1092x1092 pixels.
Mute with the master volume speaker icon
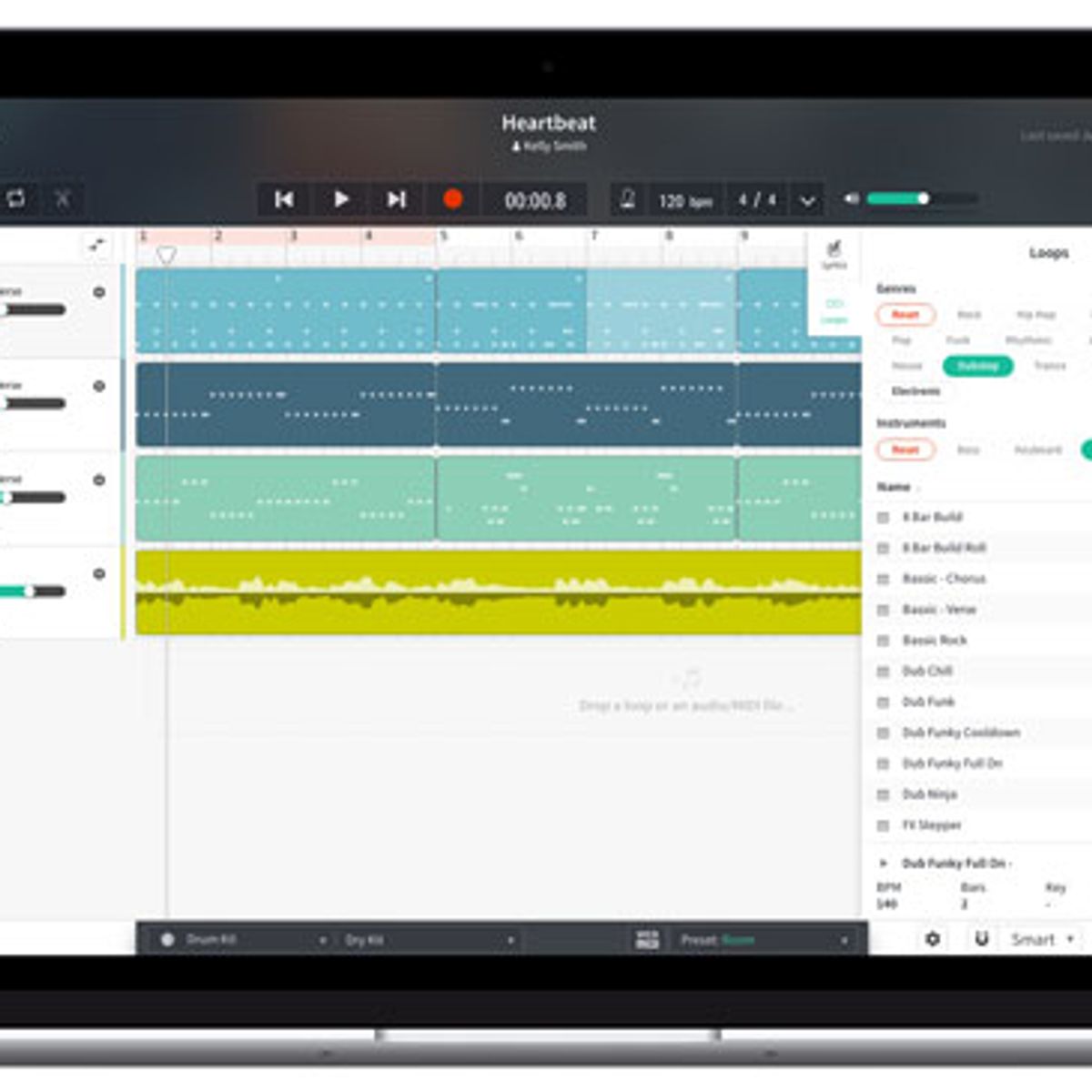pos(851,198)
